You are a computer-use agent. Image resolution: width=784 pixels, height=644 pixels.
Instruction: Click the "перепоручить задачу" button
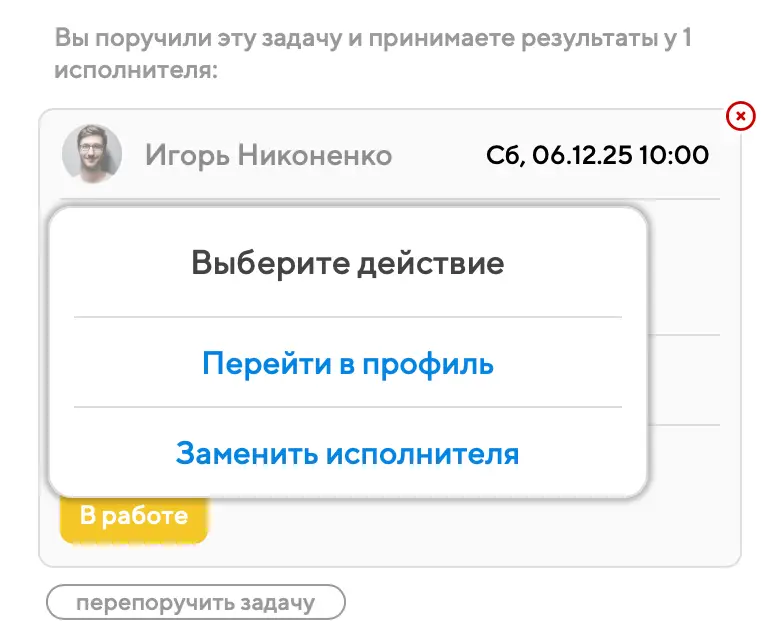pyautogui.click(x=196, y=603)
